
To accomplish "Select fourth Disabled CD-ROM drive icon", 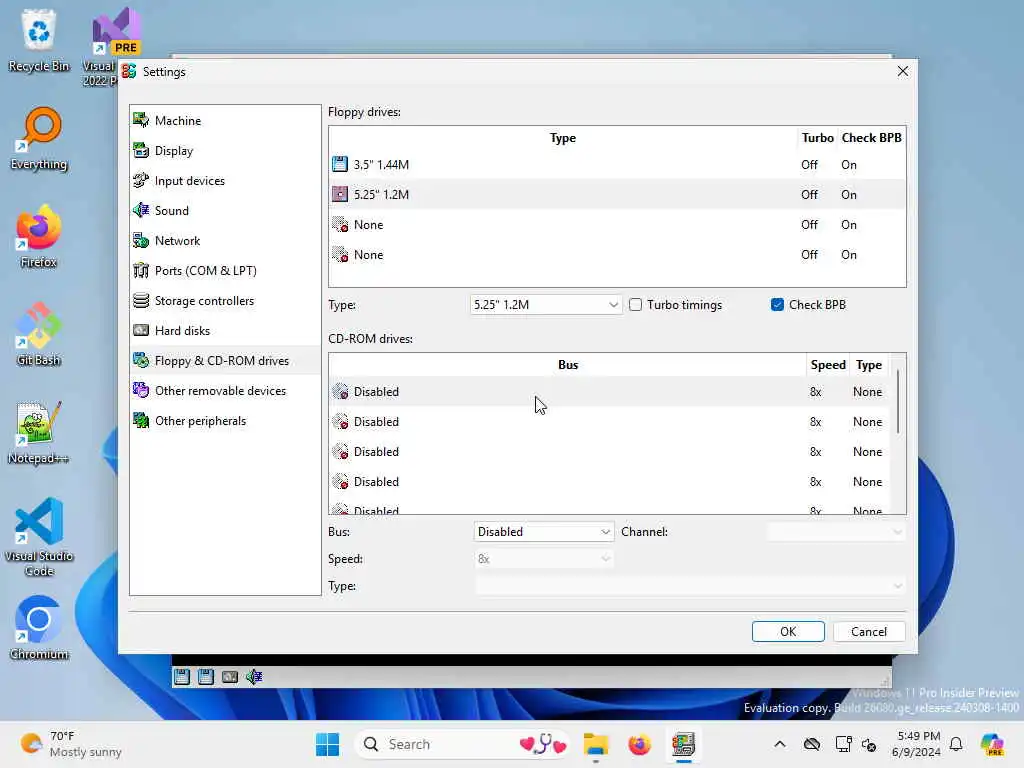I will click(x=340, y=481).
